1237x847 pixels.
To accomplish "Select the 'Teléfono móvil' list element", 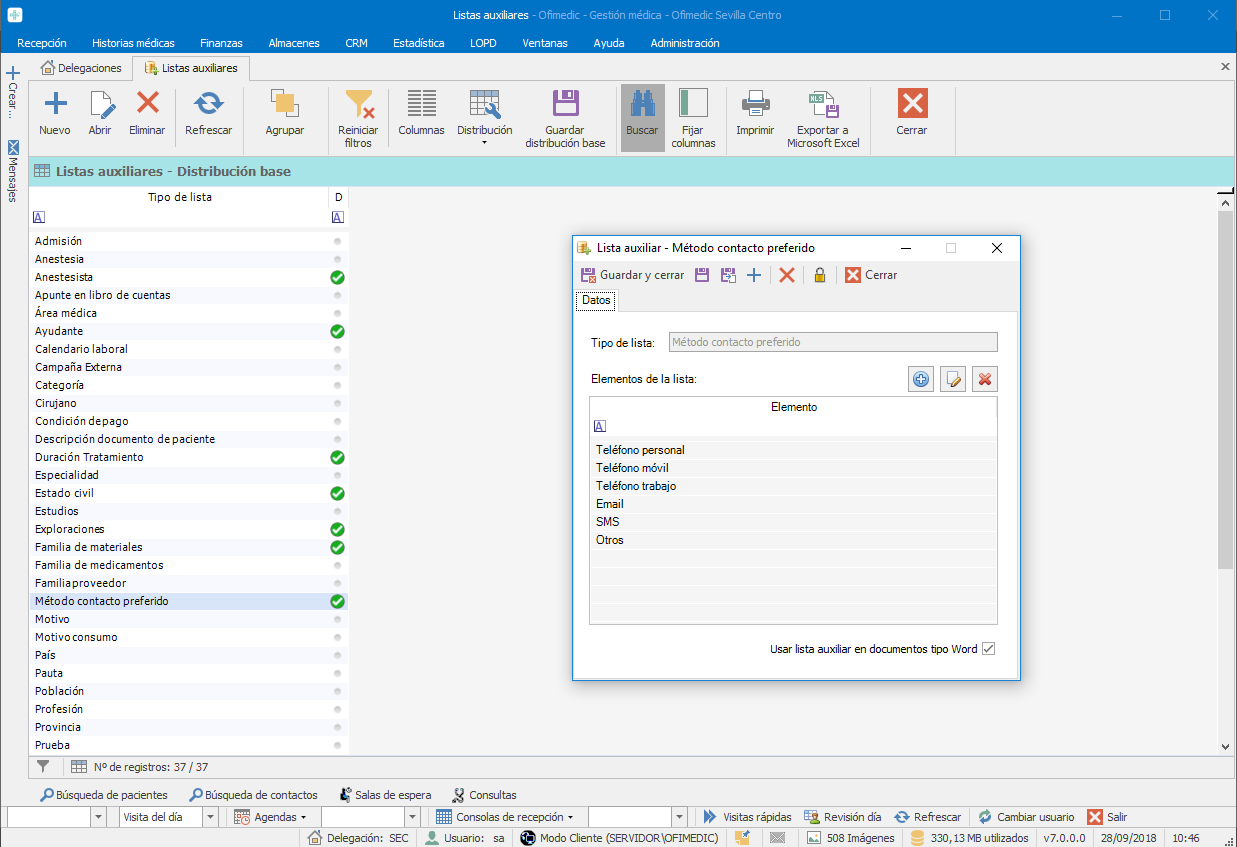I will (x=632, y=468).
